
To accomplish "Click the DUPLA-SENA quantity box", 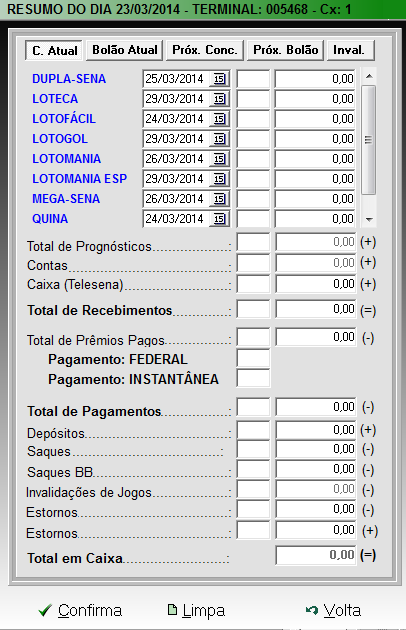I will click(253, 79).
